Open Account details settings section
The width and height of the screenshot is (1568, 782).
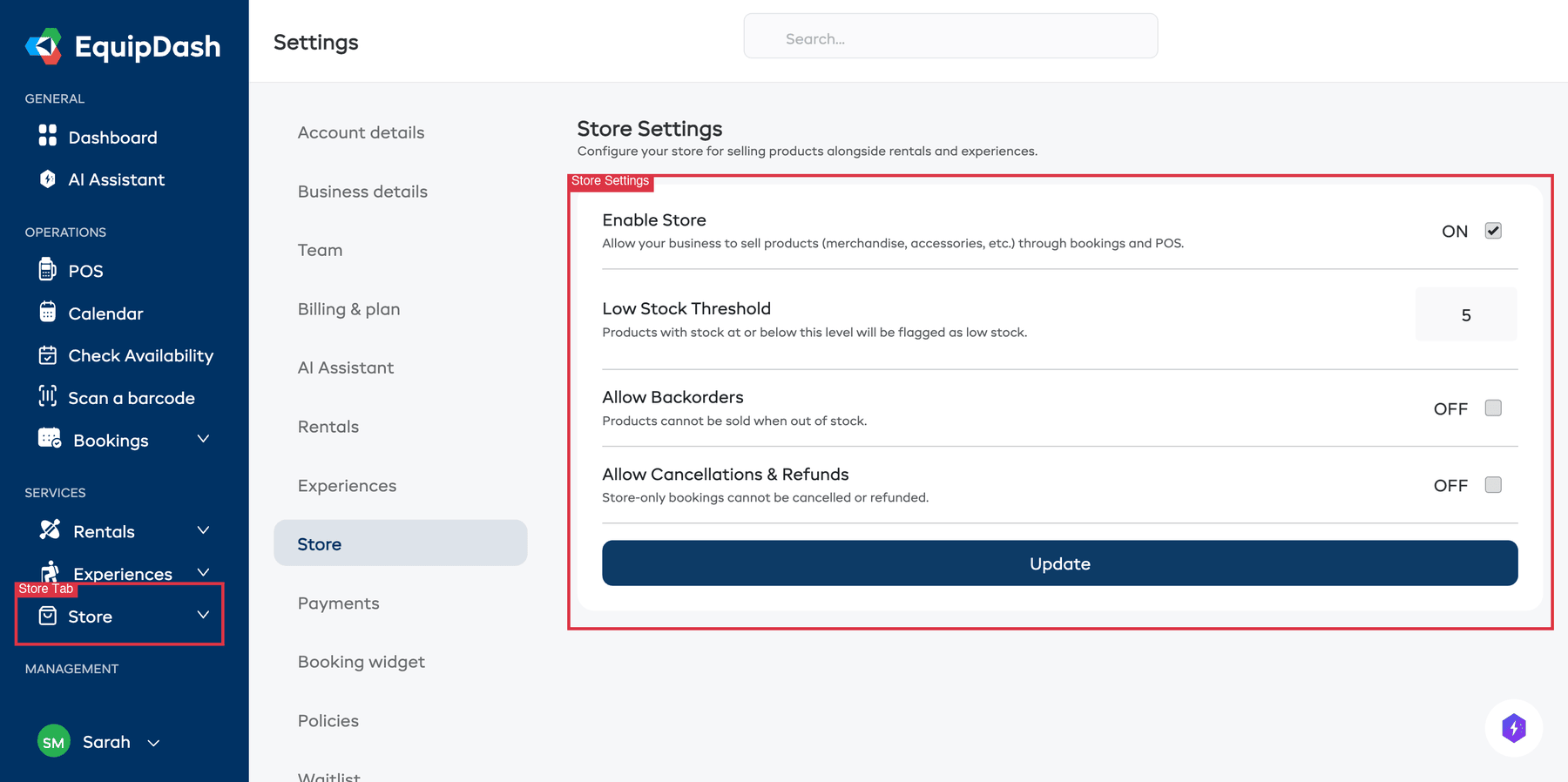[361, 132]
